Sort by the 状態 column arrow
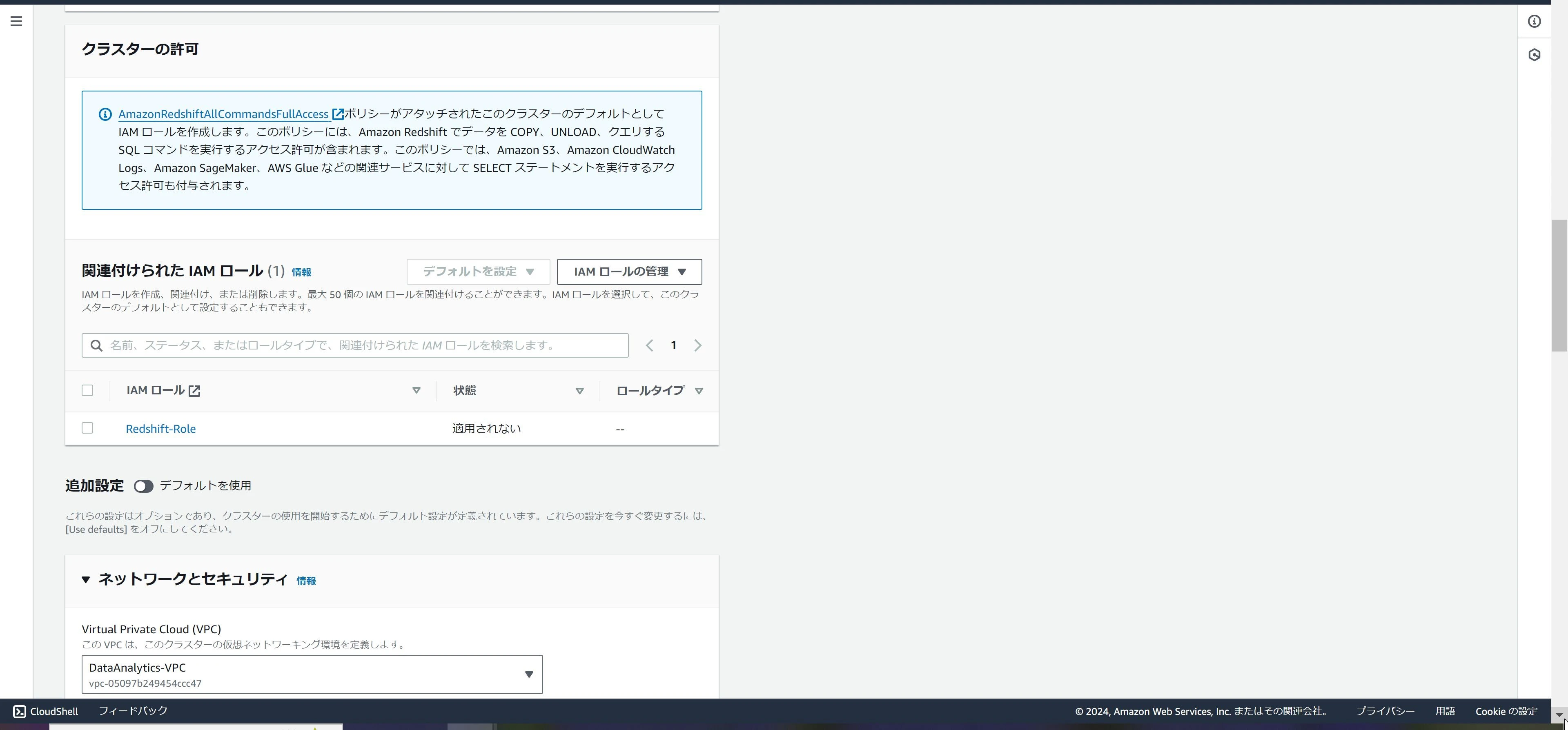 pos(579,391)
